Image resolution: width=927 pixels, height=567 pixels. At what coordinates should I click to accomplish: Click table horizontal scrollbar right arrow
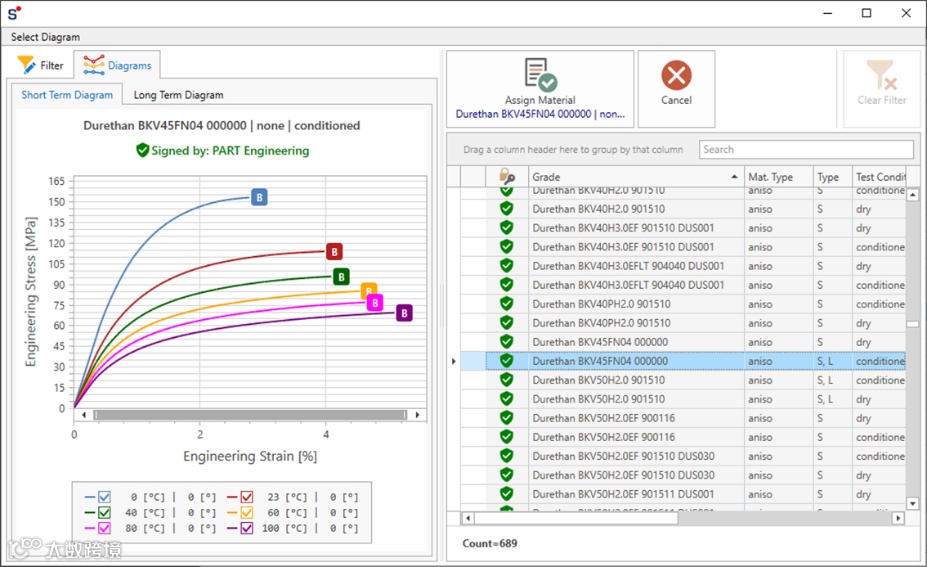(x=898, y=519)
